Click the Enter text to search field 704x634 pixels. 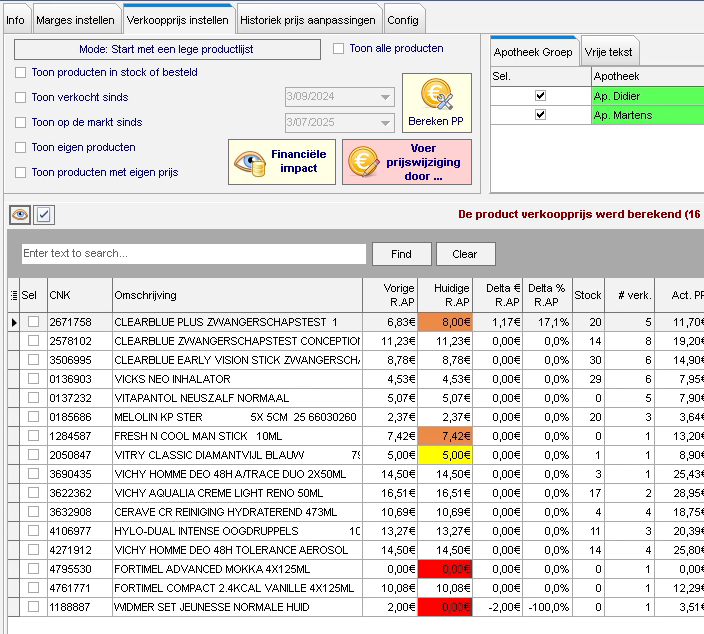(194, 254)
